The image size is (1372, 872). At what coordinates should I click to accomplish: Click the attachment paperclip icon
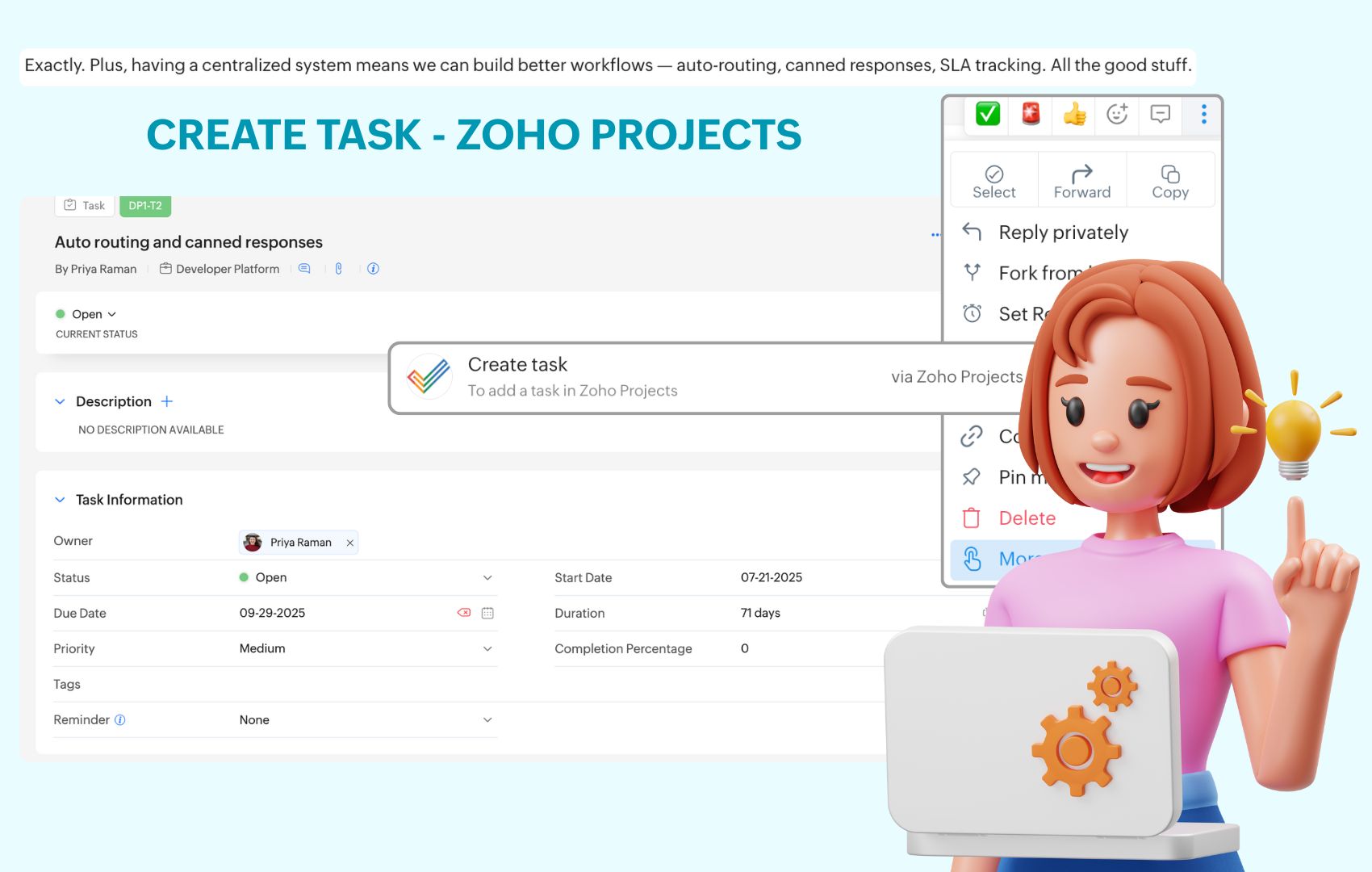pos(339,269)
